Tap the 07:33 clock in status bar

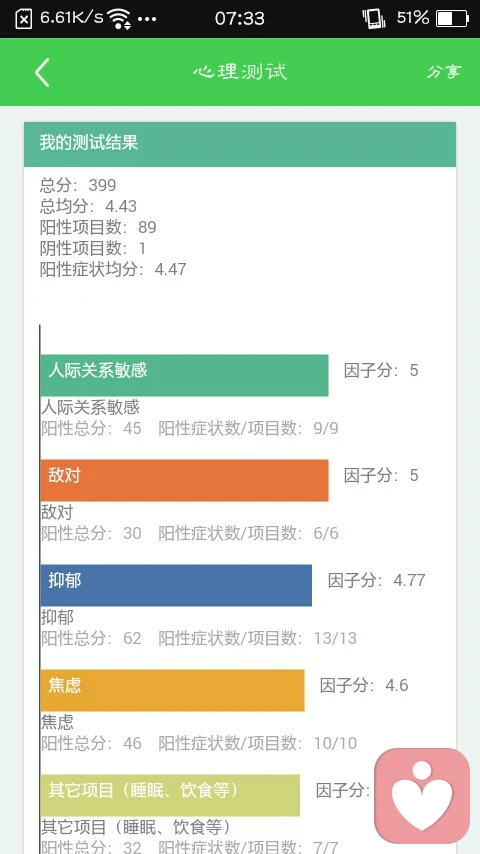pos(240,19)
